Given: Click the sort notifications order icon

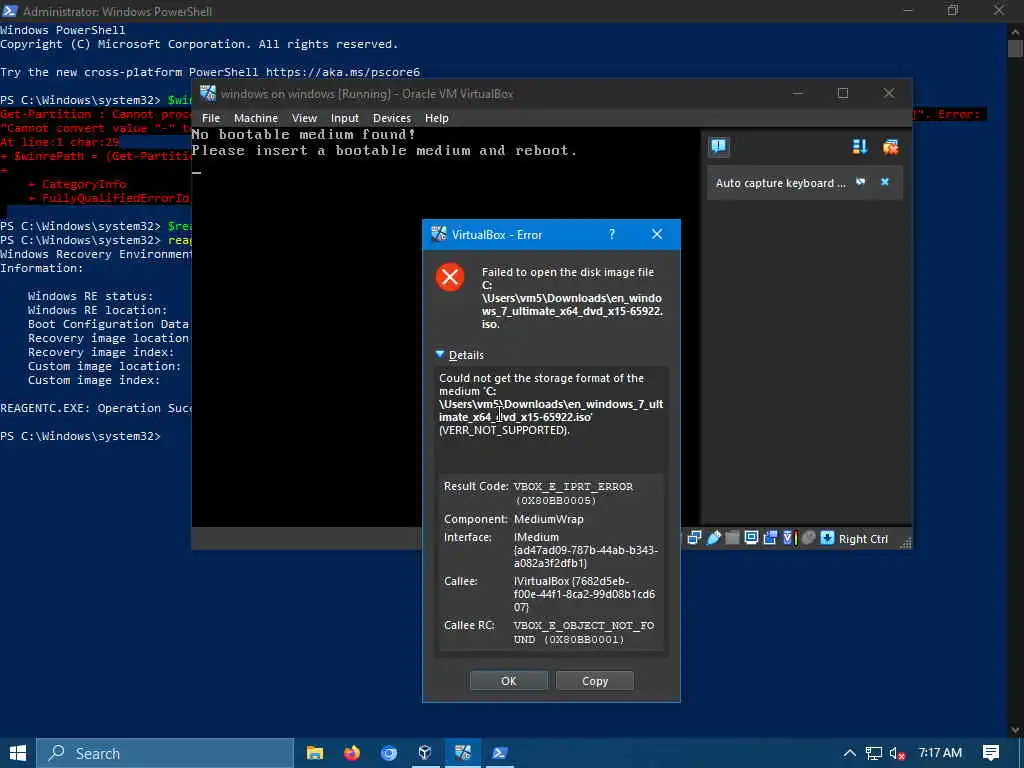Looking at the screenshot, I should (860, 147).
